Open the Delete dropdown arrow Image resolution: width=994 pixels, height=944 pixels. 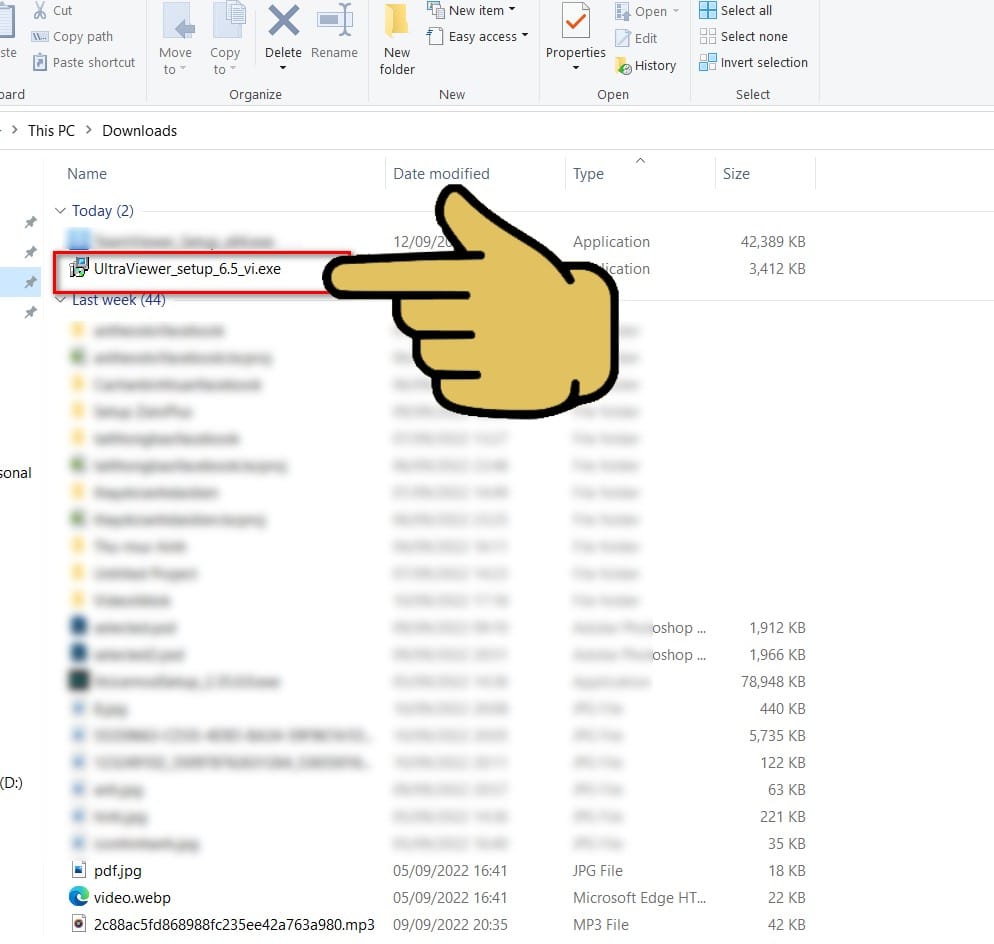coord(283,68)
